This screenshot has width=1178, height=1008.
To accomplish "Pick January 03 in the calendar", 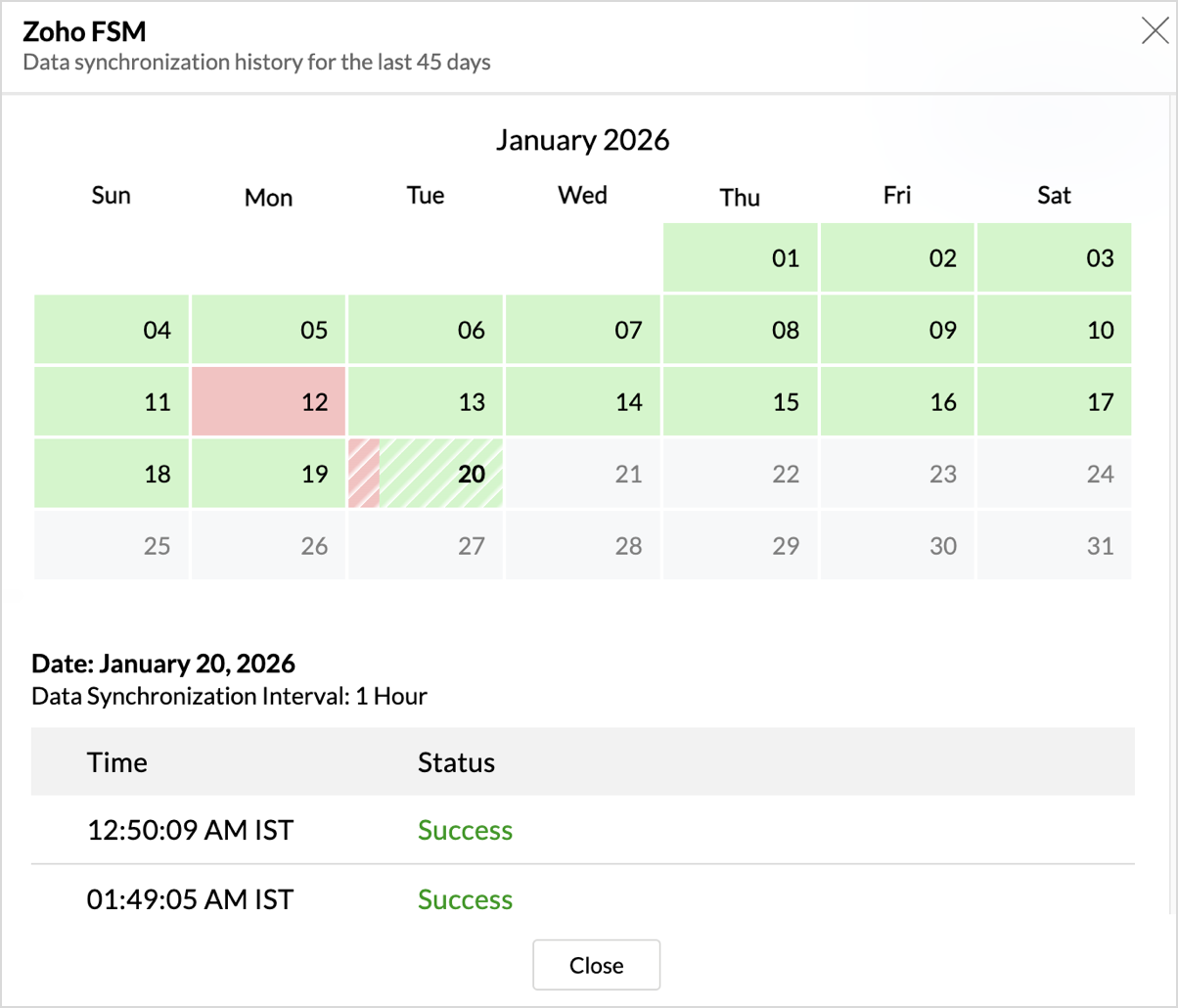I will [x=1055, y=258].
